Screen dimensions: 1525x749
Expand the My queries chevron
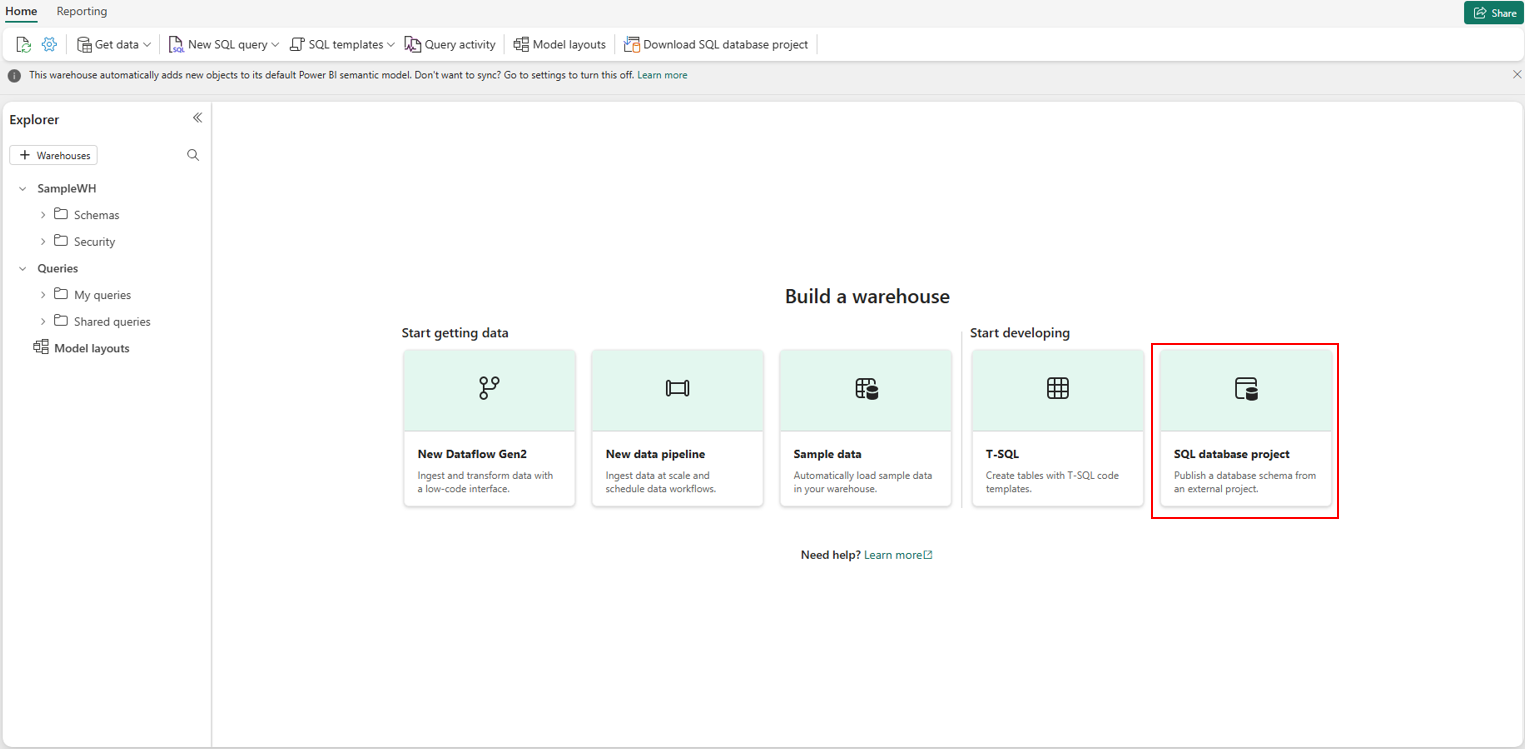click(x=43, y=295)
